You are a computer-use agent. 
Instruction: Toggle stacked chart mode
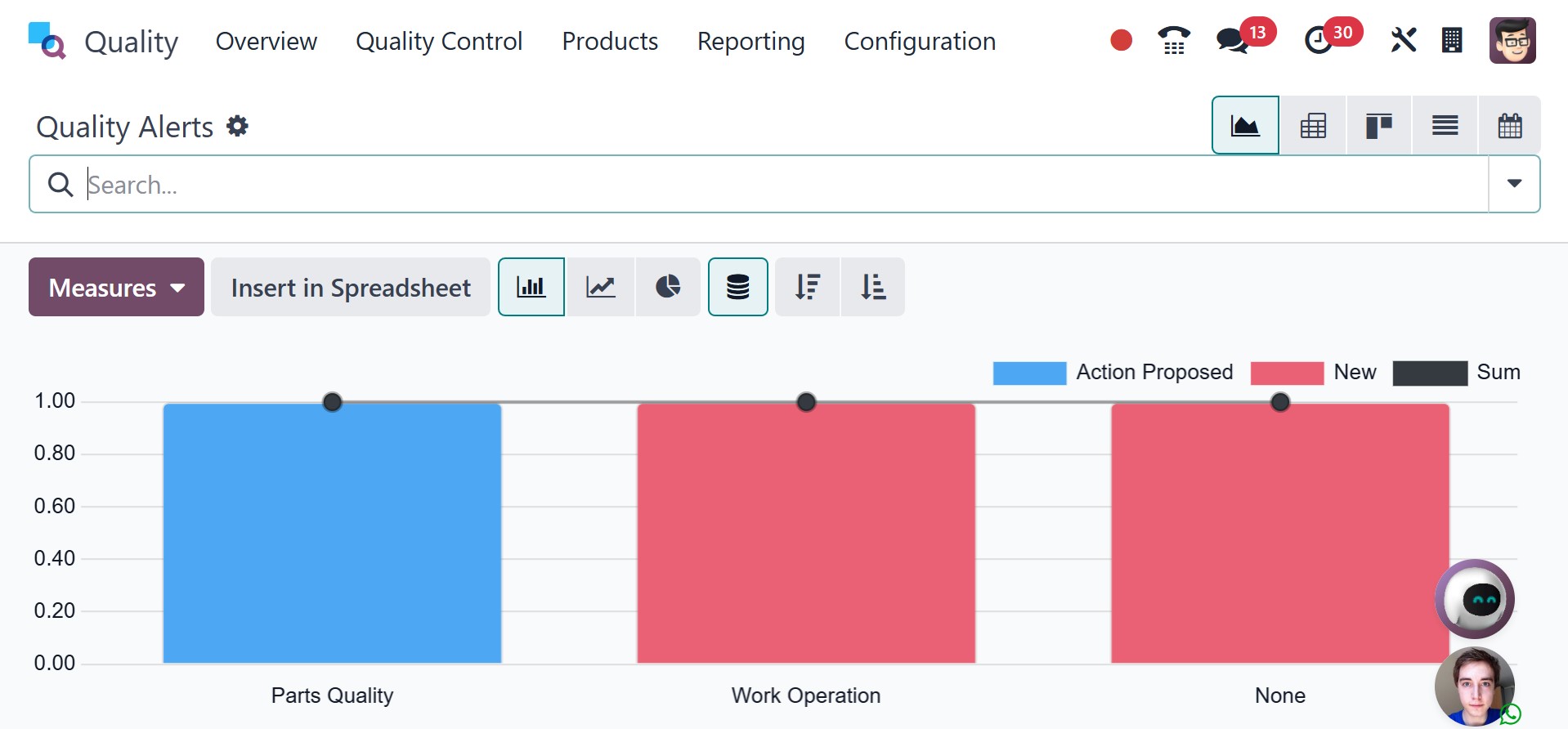tap(737, 287)
